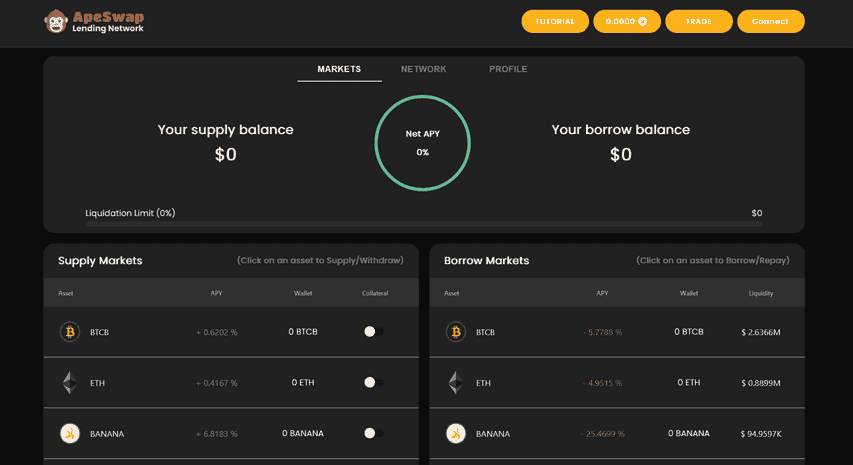Click the ApeSwap monkey logo icon
The image size is (853, 465).
[x=55, y=21]
